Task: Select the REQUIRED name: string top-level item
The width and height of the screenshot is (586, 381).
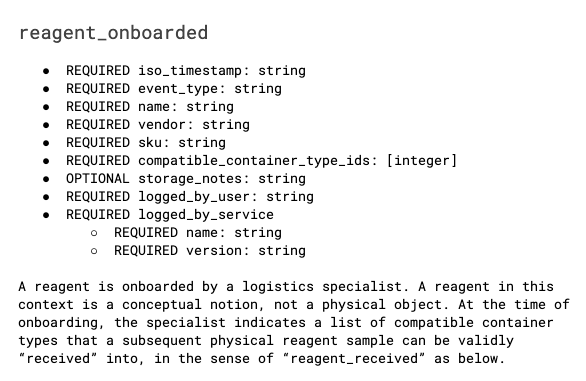Action: (150, 107)
